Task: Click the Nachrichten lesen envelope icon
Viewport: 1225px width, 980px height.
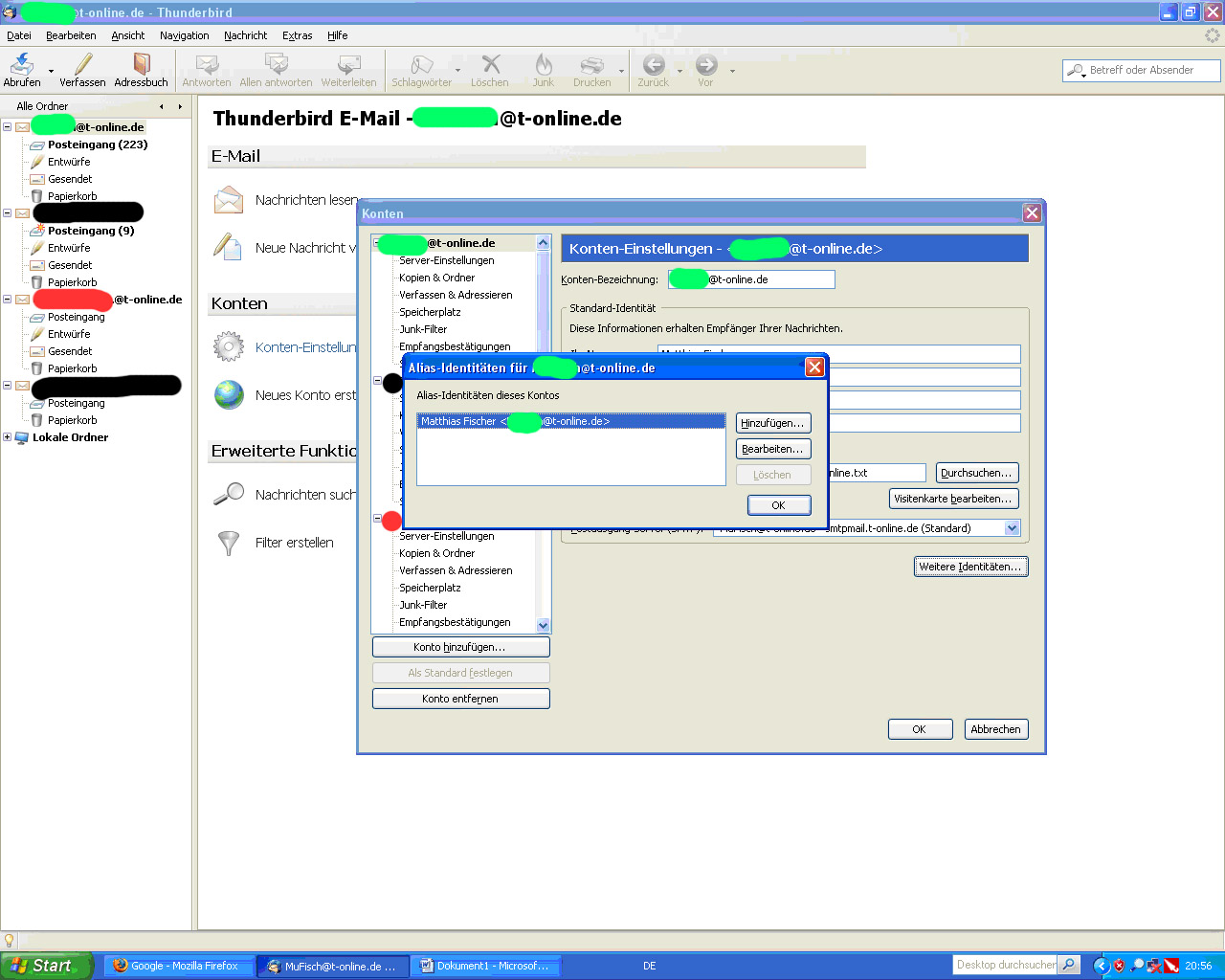Action: 229,200
